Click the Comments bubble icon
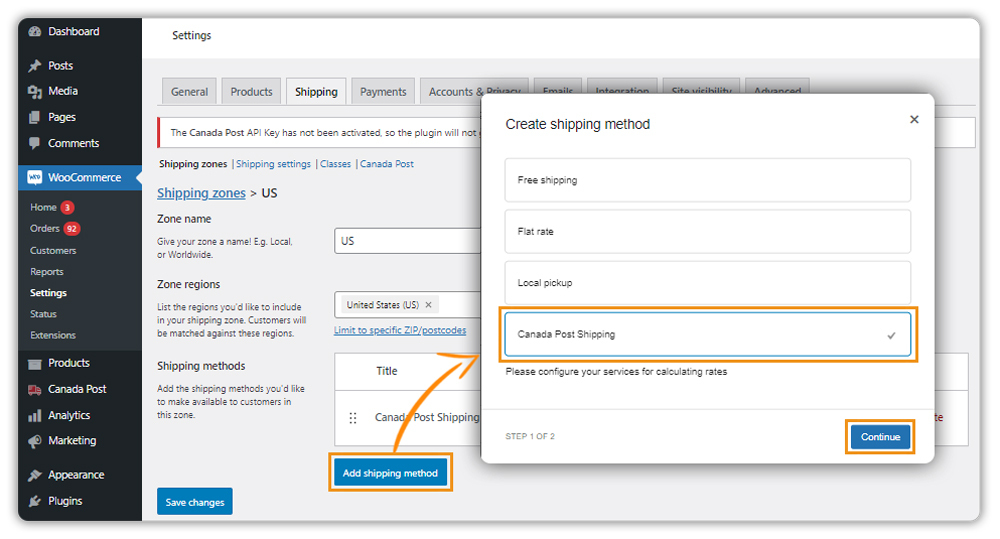 click(35, 144)
